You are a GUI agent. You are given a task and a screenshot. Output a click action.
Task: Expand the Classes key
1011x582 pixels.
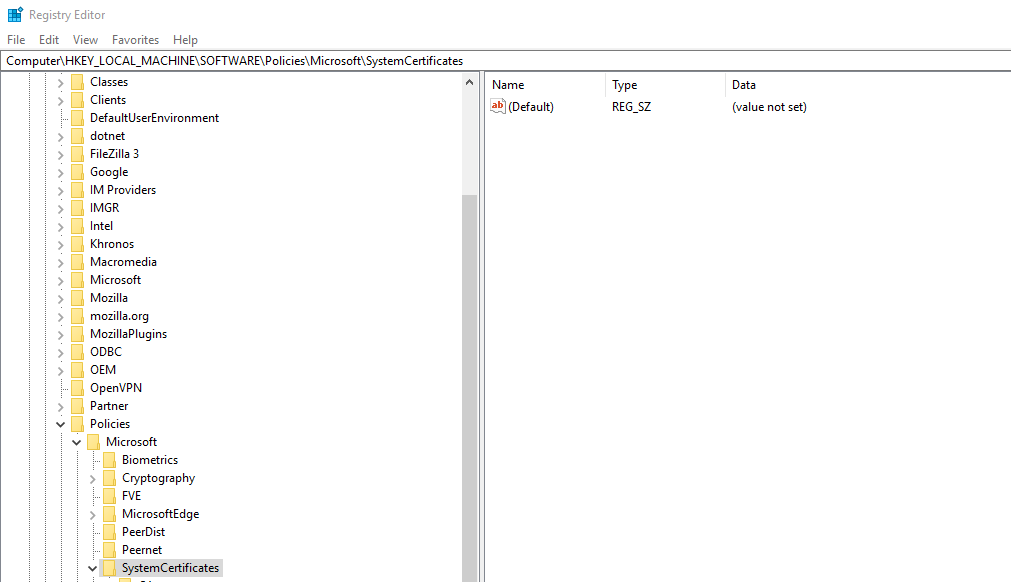pos(61,82)
